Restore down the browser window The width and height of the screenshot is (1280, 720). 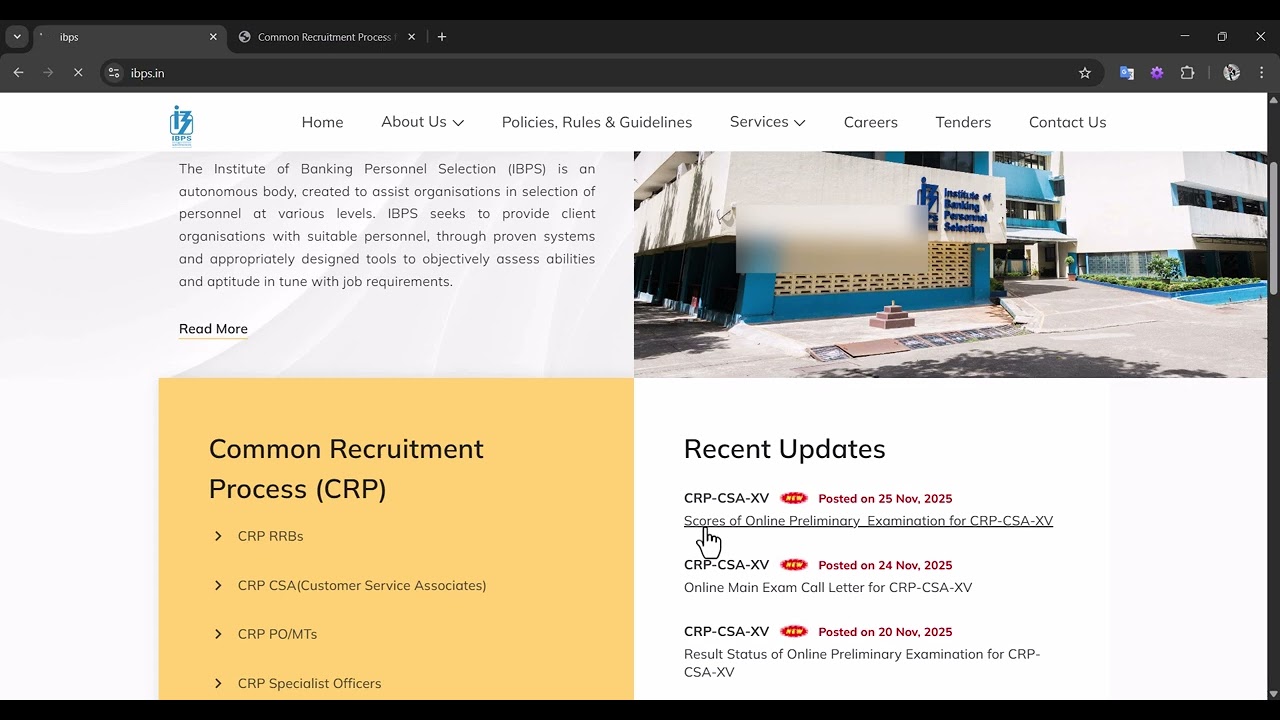1222,37
